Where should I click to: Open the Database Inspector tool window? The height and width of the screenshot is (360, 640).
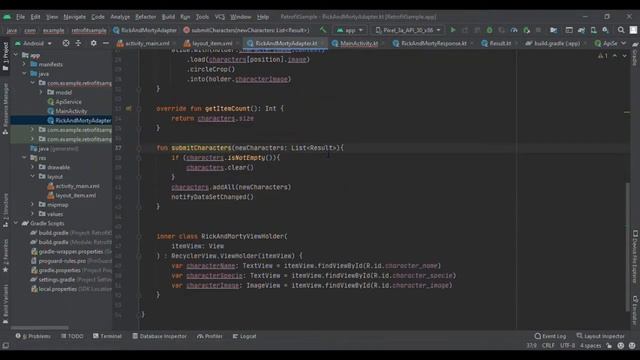pos(159,336)
